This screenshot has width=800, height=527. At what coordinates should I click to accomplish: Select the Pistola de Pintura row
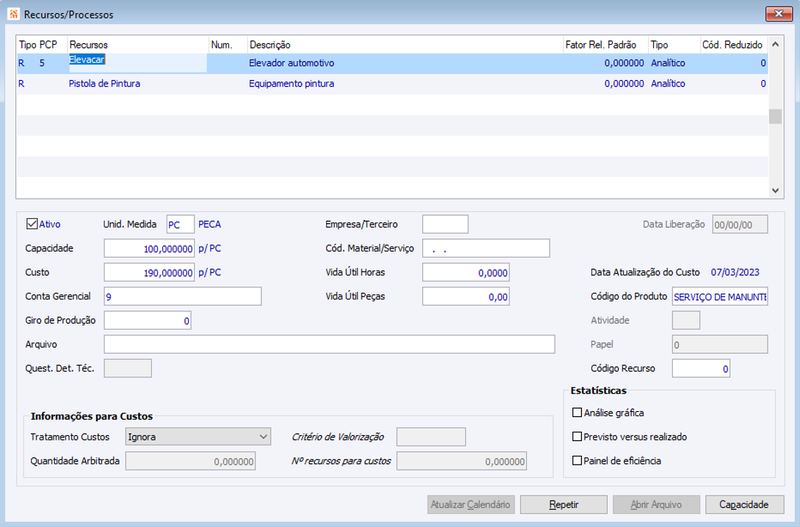point(392,84)
